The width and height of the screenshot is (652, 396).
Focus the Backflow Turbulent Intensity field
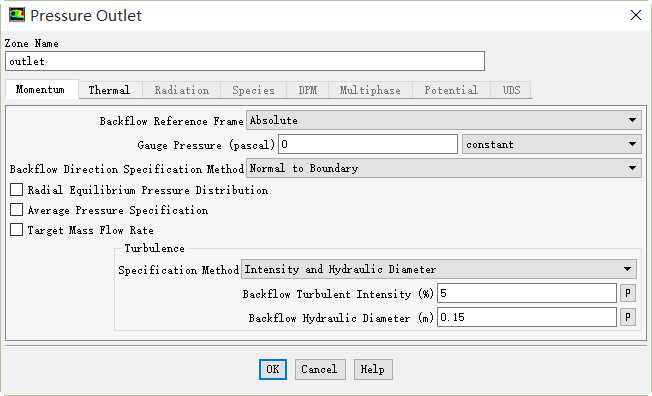[527, 293]
